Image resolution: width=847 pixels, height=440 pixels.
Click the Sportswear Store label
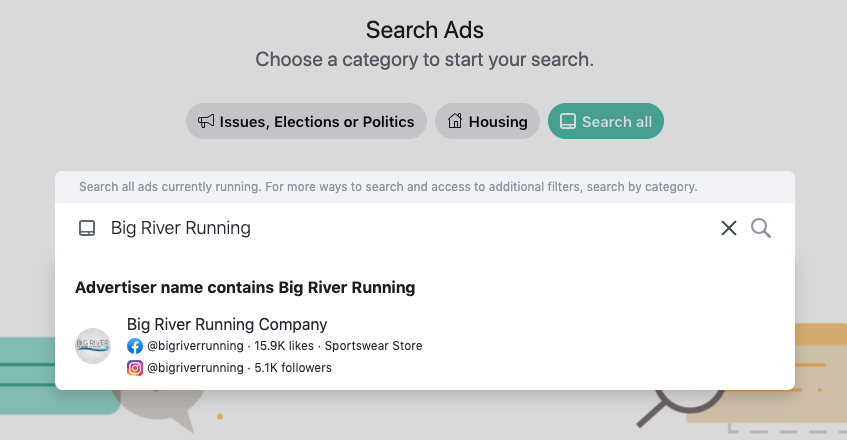point(373,346)
